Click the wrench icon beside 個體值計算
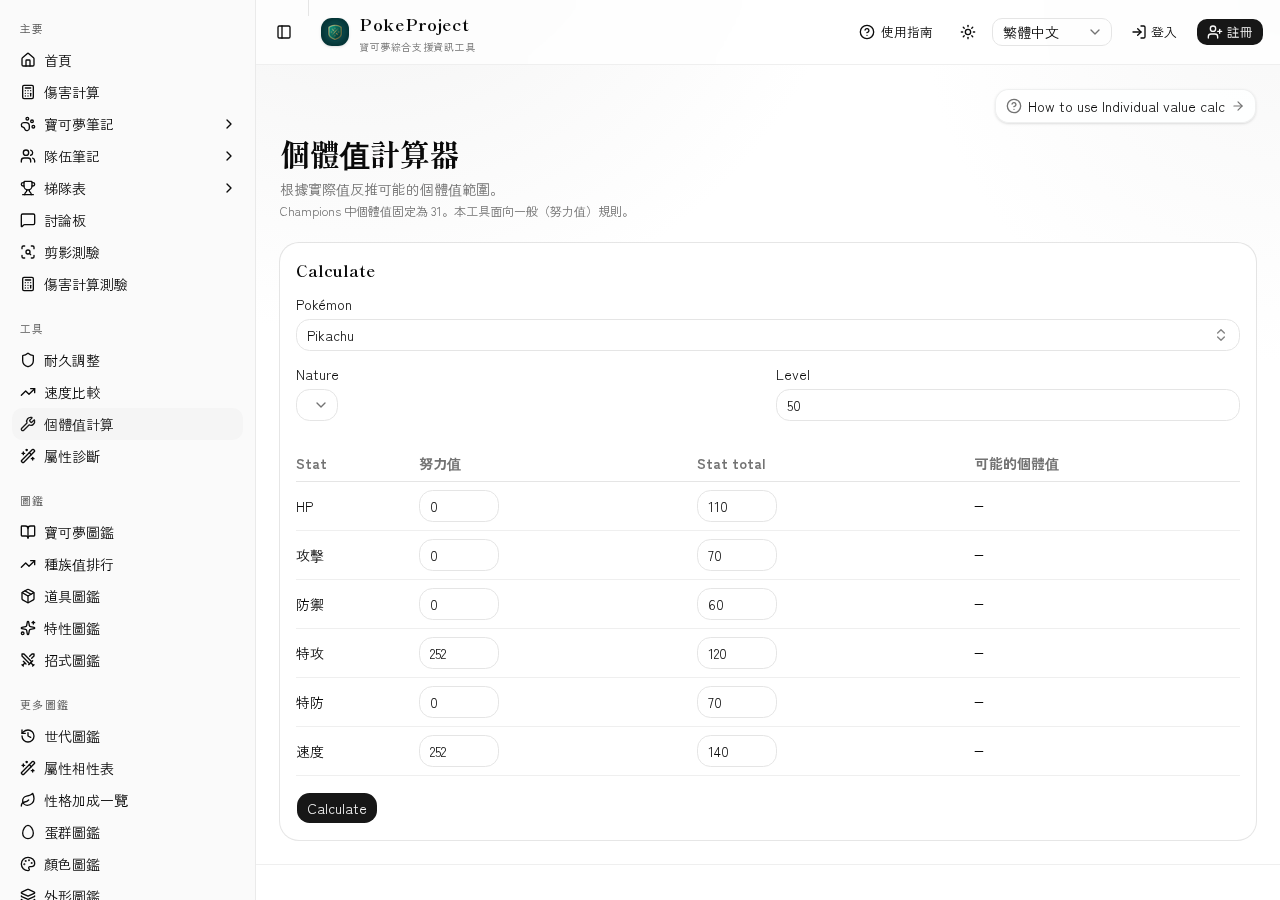Viewport: 1280px width, 900px height. 28,424
